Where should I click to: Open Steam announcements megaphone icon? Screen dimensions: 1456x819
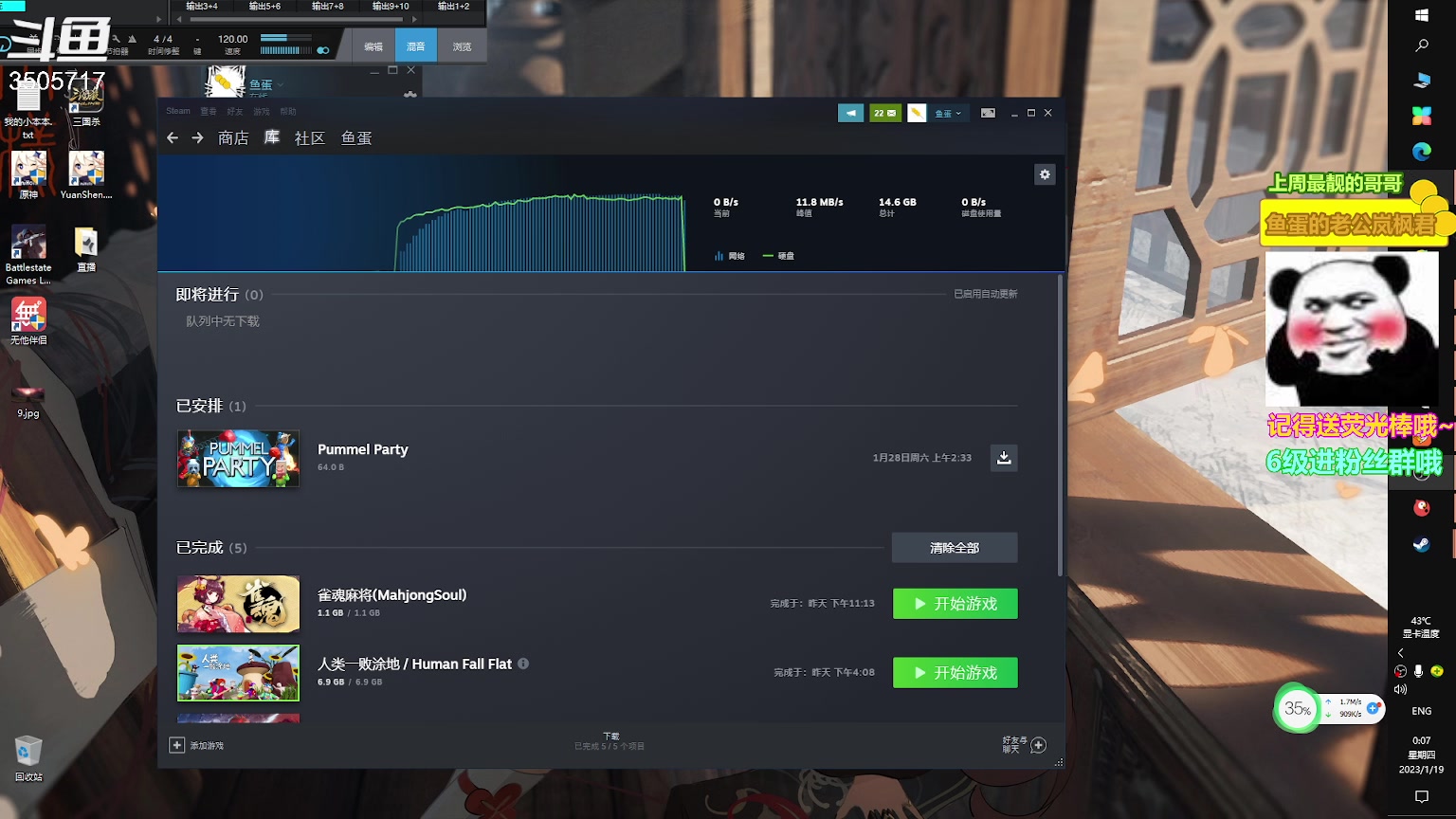(850, 113)
